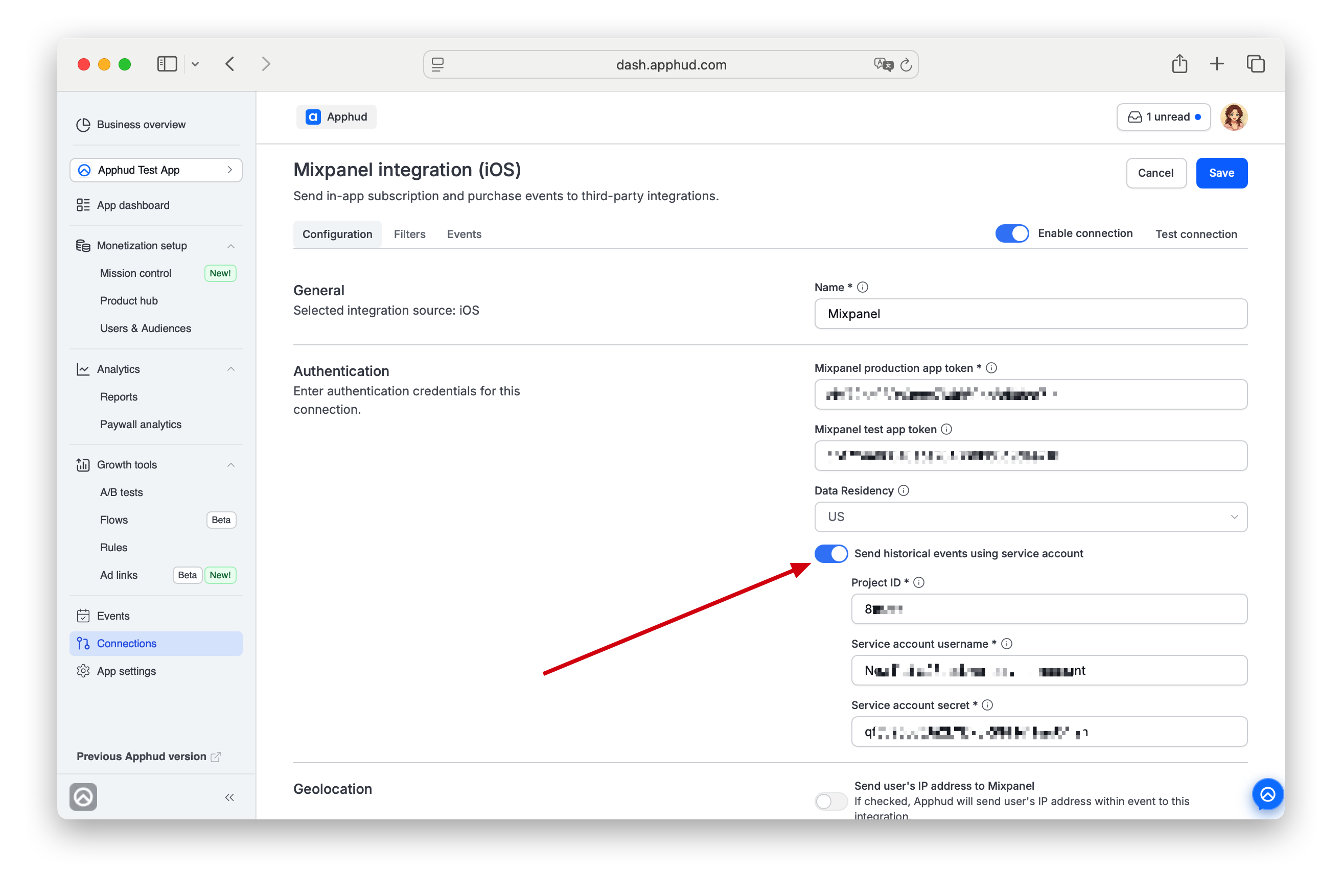Click the Cancel button
This screenshot has width=1342, height=896.
click(x=1155, y=173)
